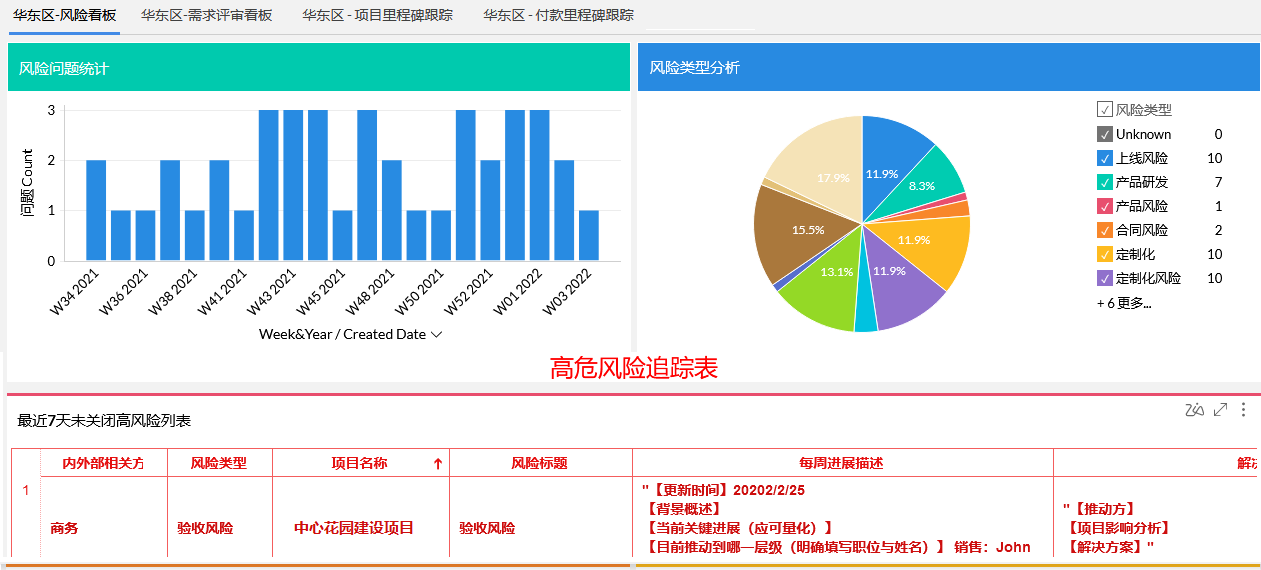The height and width of the screenshot is (570, 1261).
Task: Open the 华东区 - 项目里程碑跟踪 tab
Action: 377,16
